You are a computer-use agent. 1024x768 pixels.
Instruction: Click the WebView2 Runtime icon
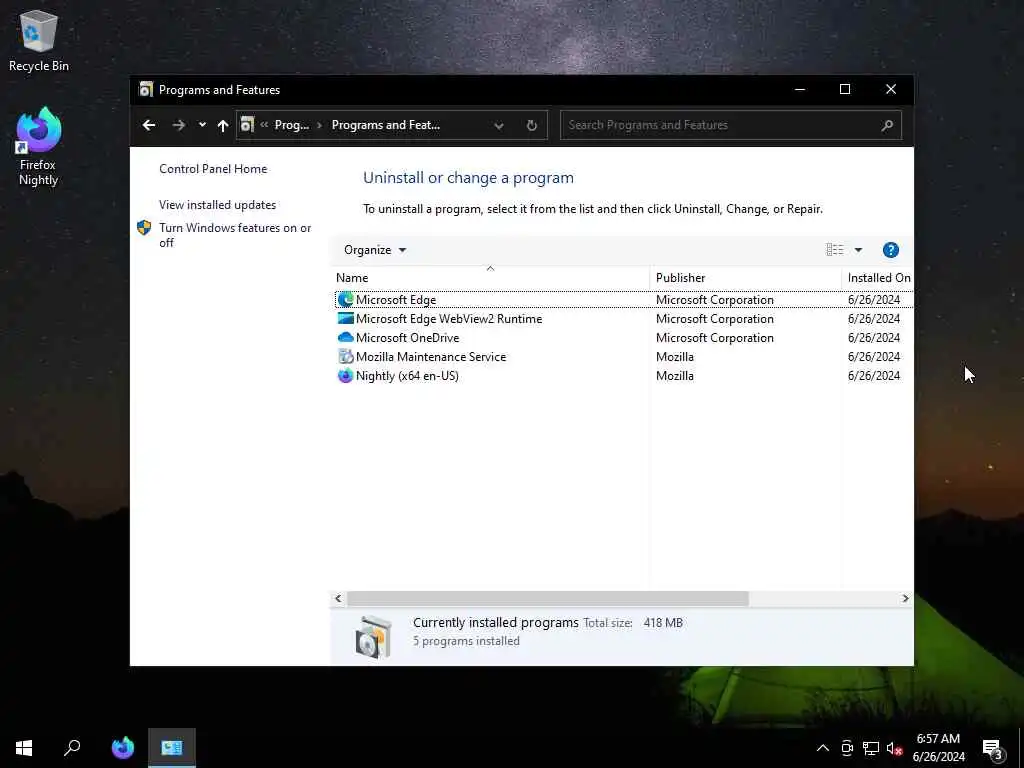[x=345, y=319]
